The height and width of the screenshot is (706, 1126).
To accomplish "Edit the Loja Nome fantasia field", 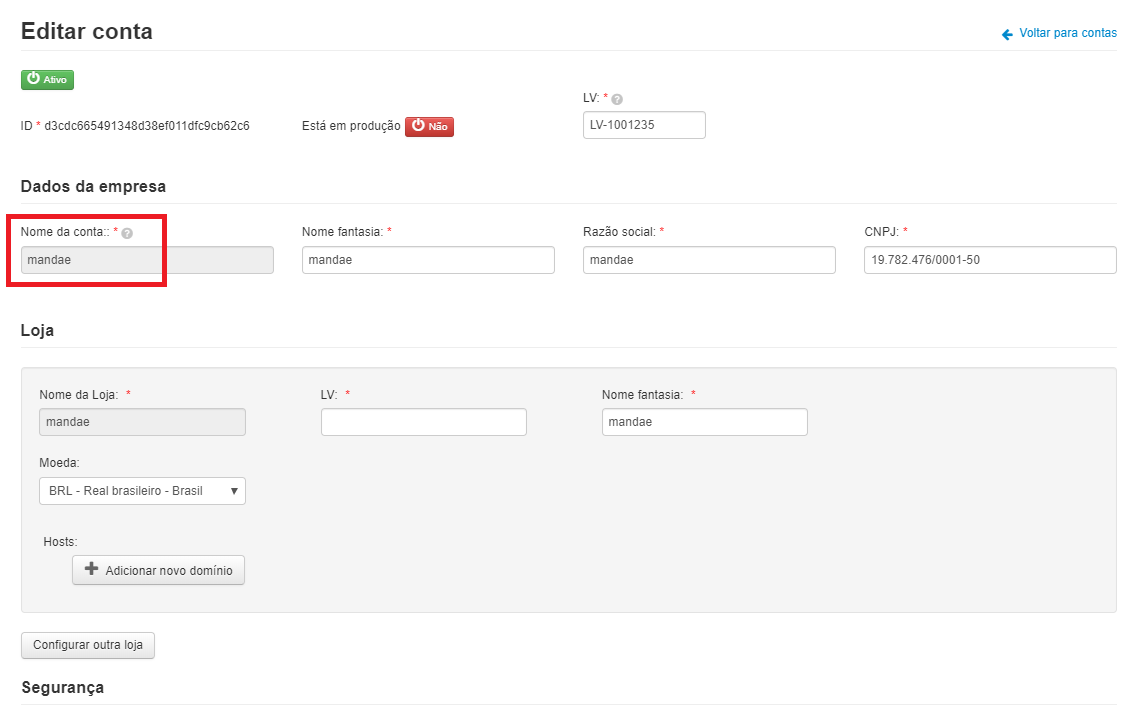I will point(704,422).
